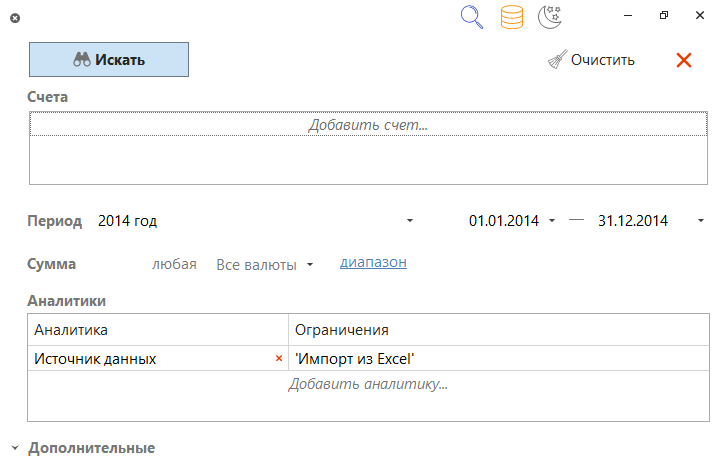Open the start date 01.01.2014 dropdown
716x460 pixels.
point(552,221)
